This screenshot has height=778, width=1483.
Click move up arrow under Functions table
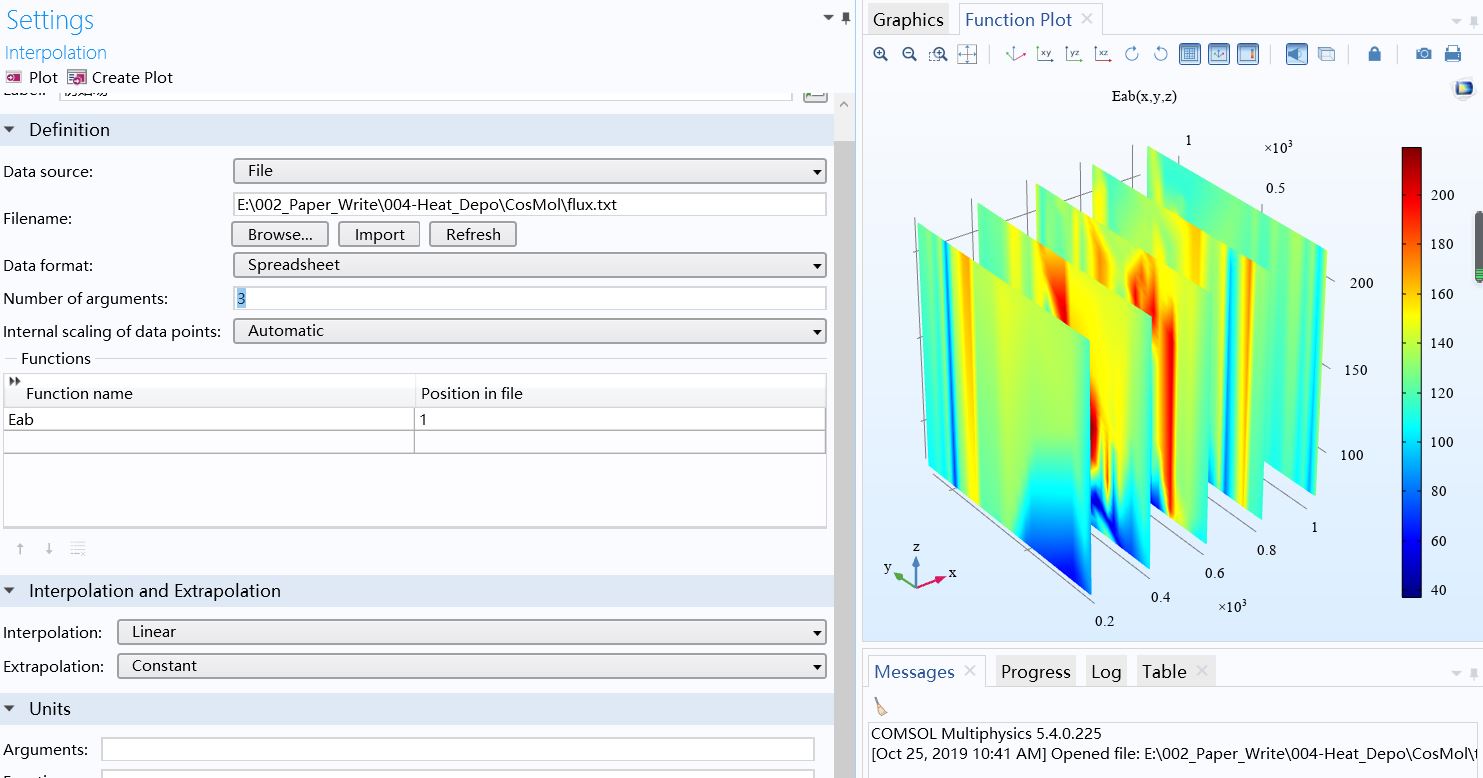(20, 549)
